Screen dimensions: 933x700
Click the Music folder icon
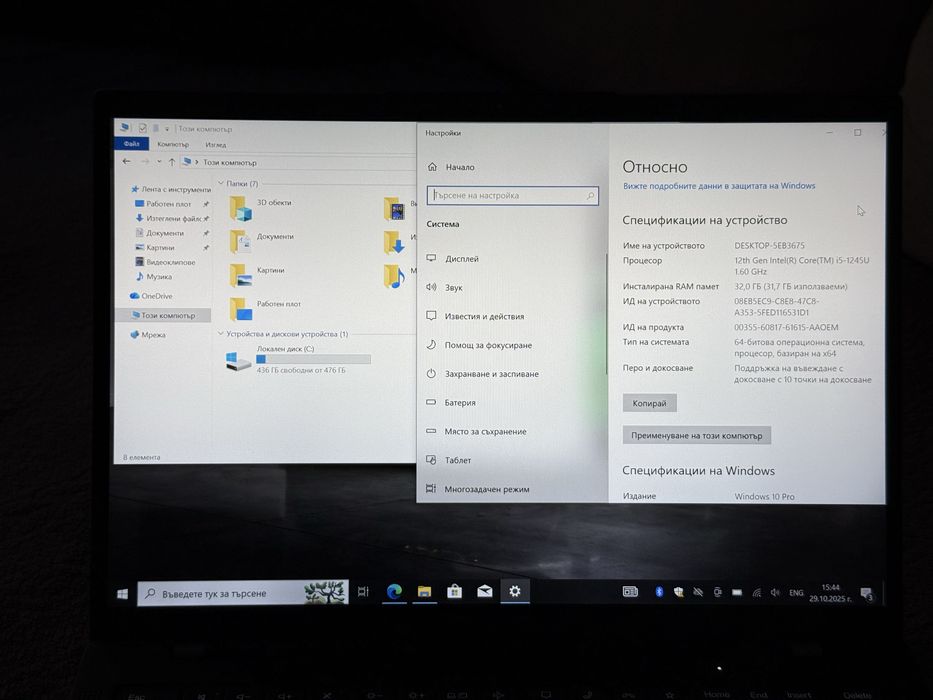coord(395,276)
